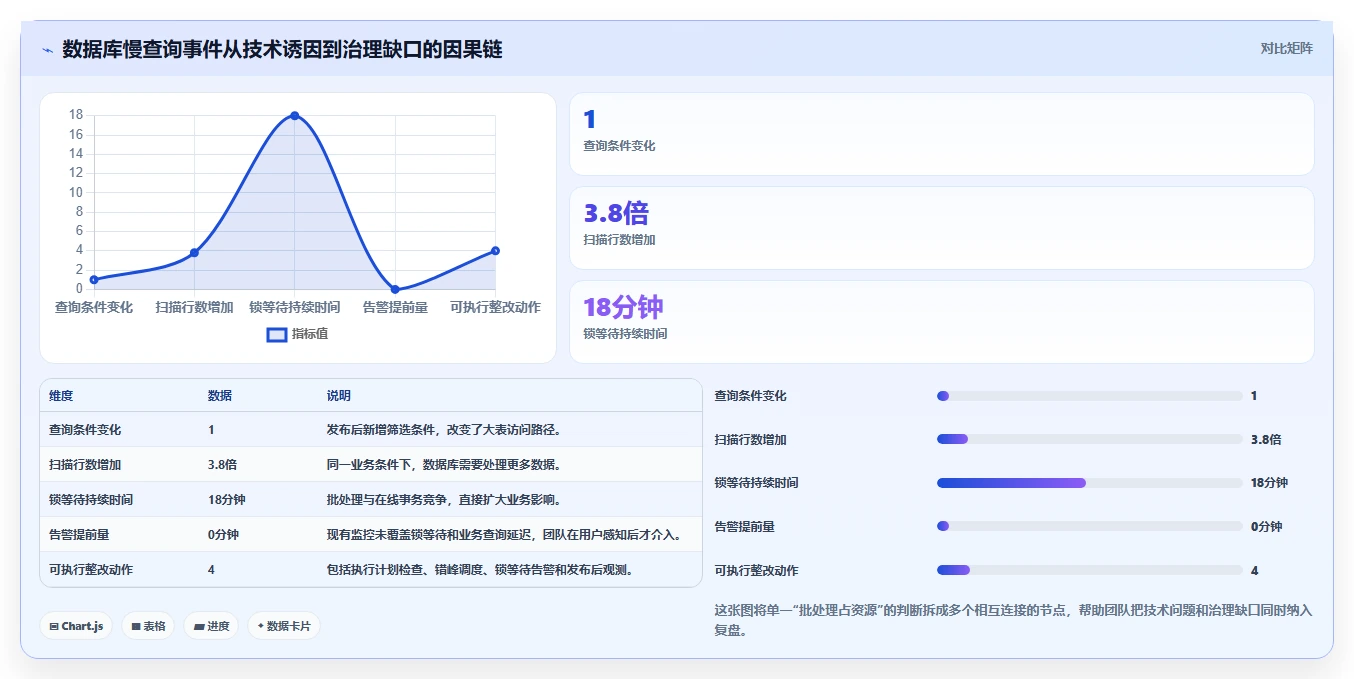Screen dimensions: 1354x679
Task: Select the Chart.js tag
Action: [76, 626]
